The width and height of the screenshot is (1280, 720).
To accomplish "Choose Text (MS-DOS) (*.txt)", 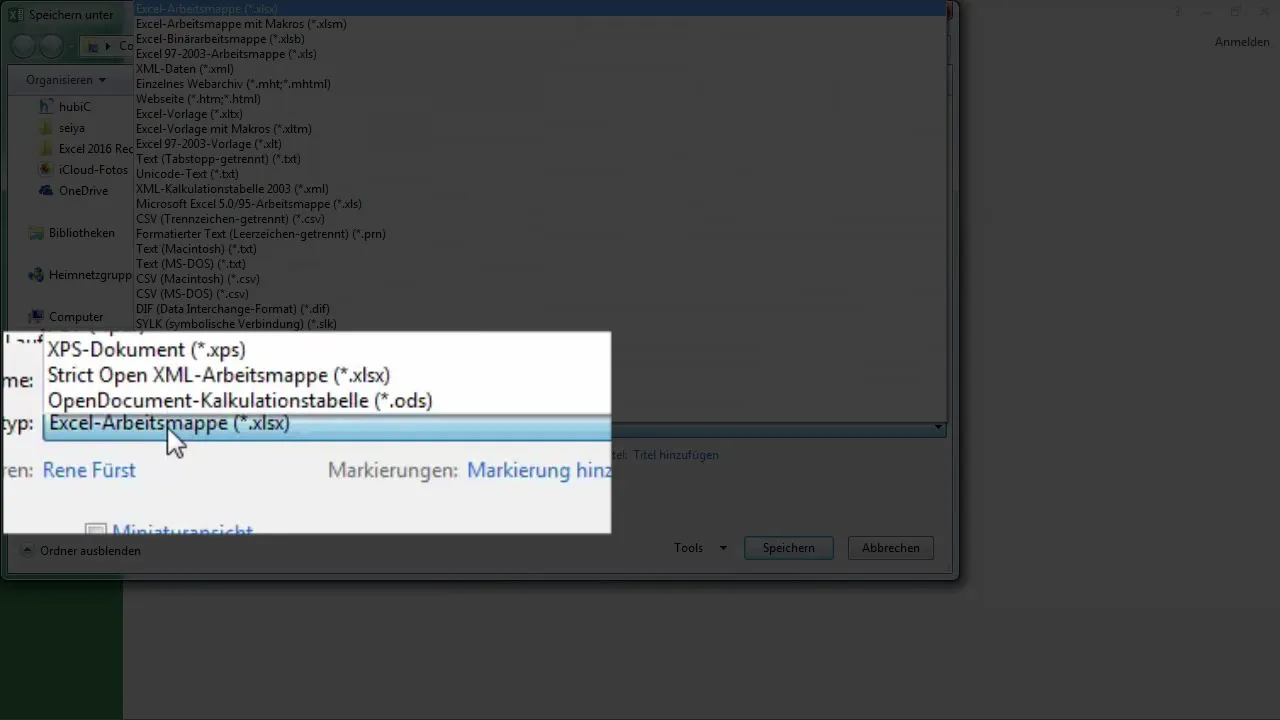I will click(x=540, y=264).
